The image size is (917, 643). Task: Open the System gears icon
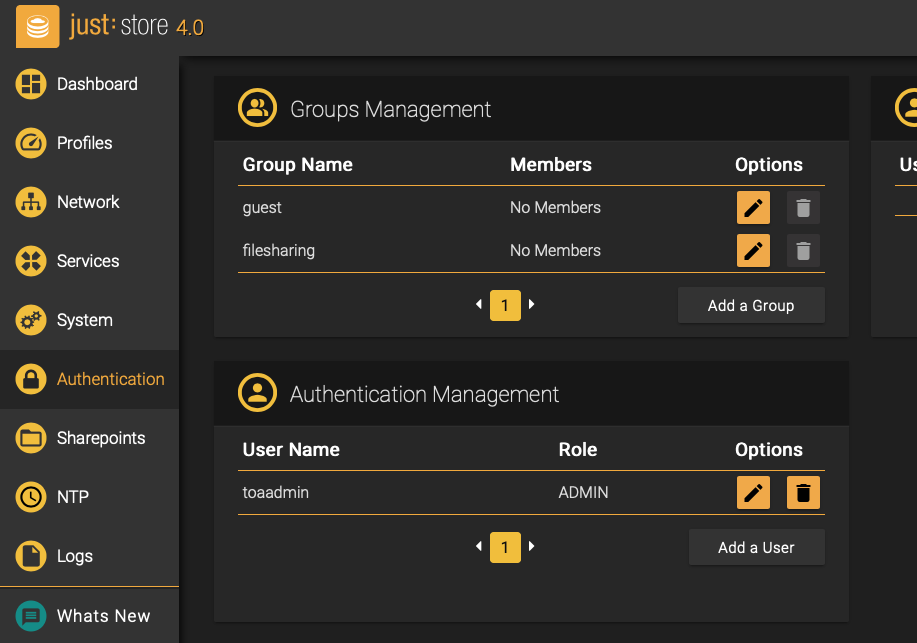[x=31, y=320]
